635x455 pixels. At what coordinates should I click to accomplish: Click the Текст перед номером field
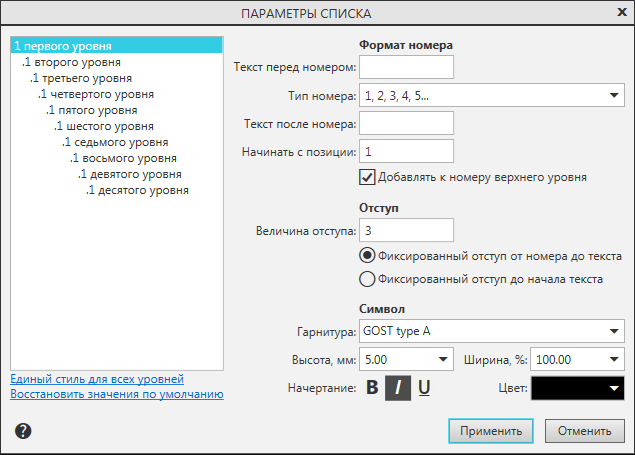click(406, 67)
